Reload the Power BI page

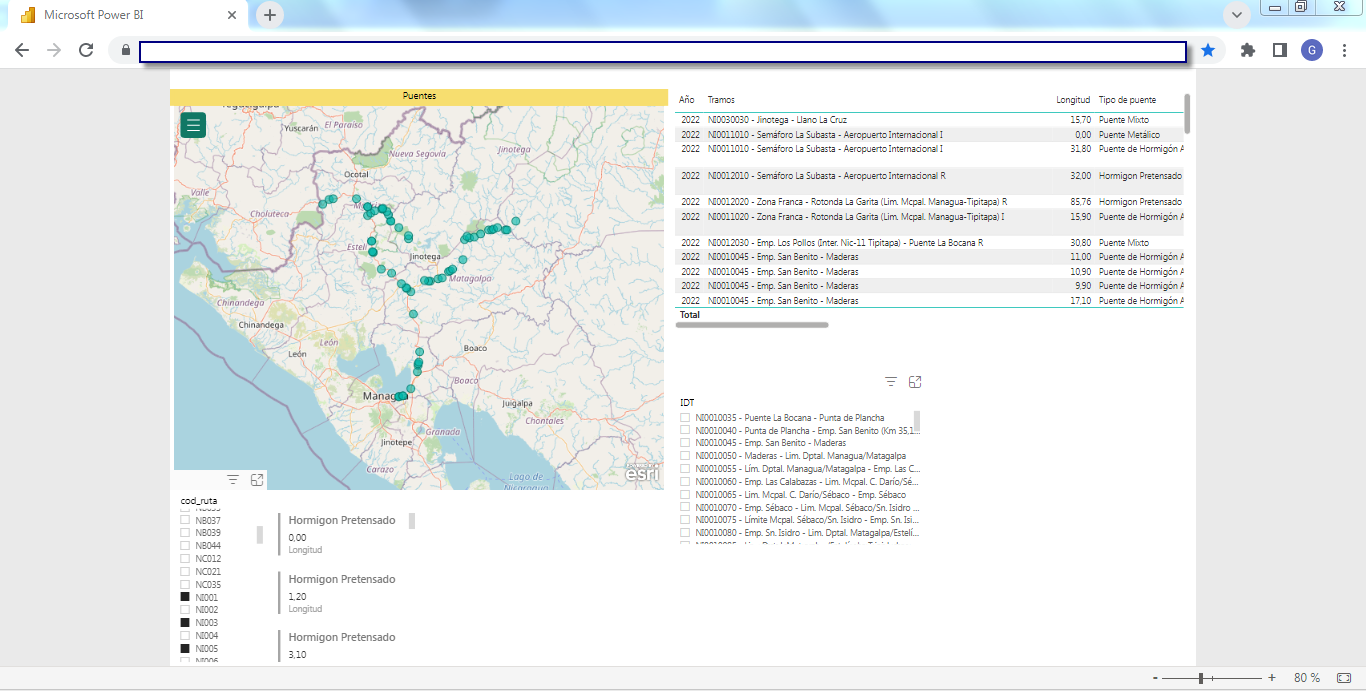click(86, 50)
